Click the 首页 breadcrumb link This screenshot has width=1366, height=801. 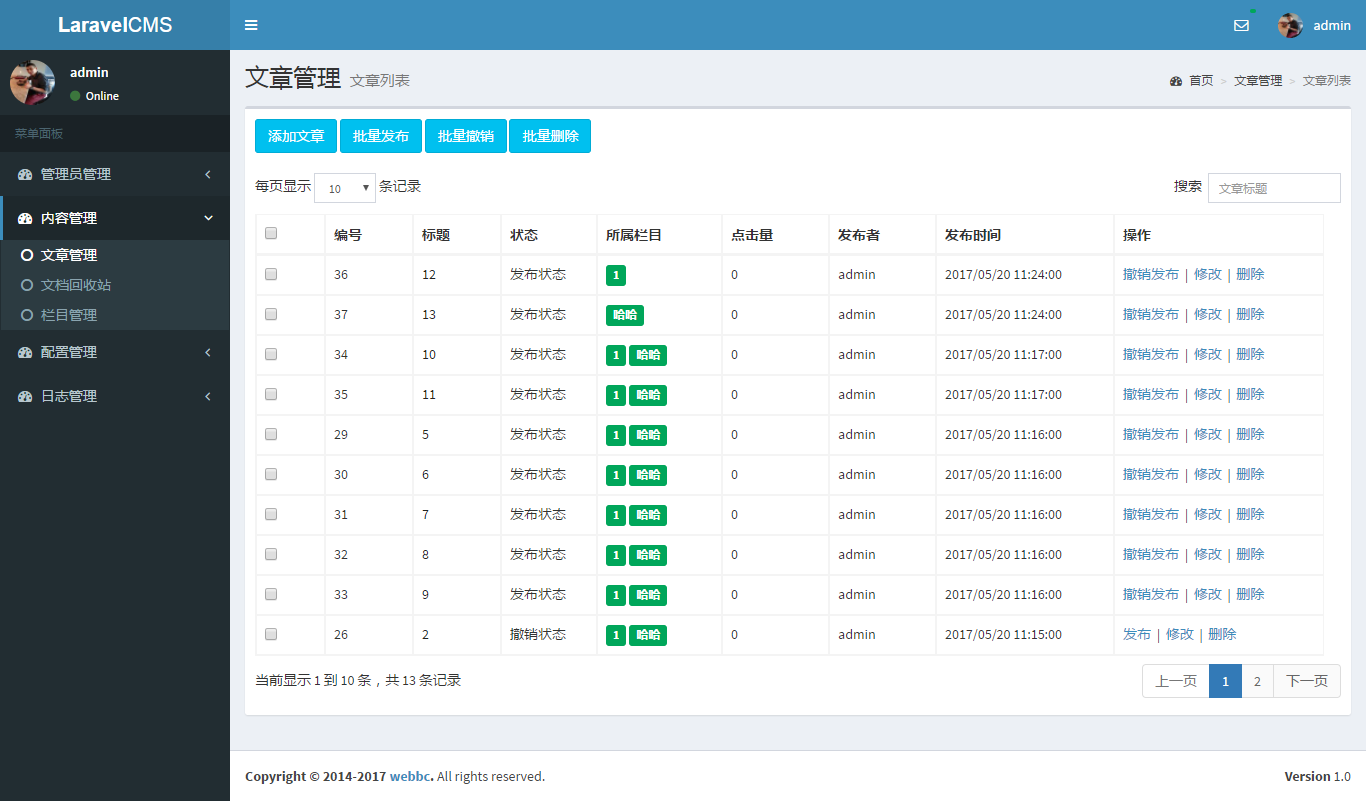tap(1201, 81)
